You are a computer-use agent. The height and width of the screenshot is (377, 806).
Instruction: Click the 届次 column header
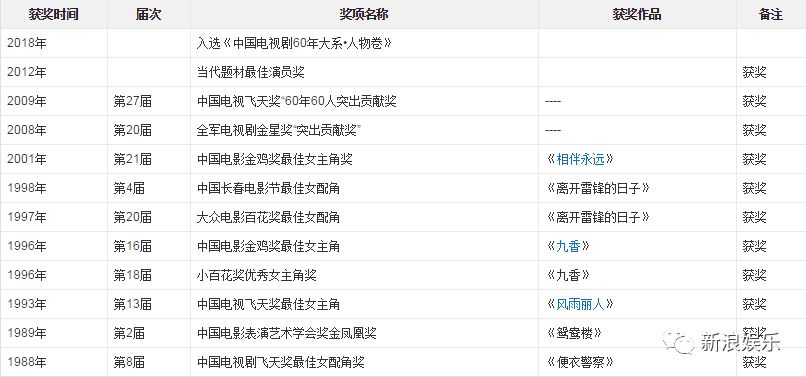point(149,14)
